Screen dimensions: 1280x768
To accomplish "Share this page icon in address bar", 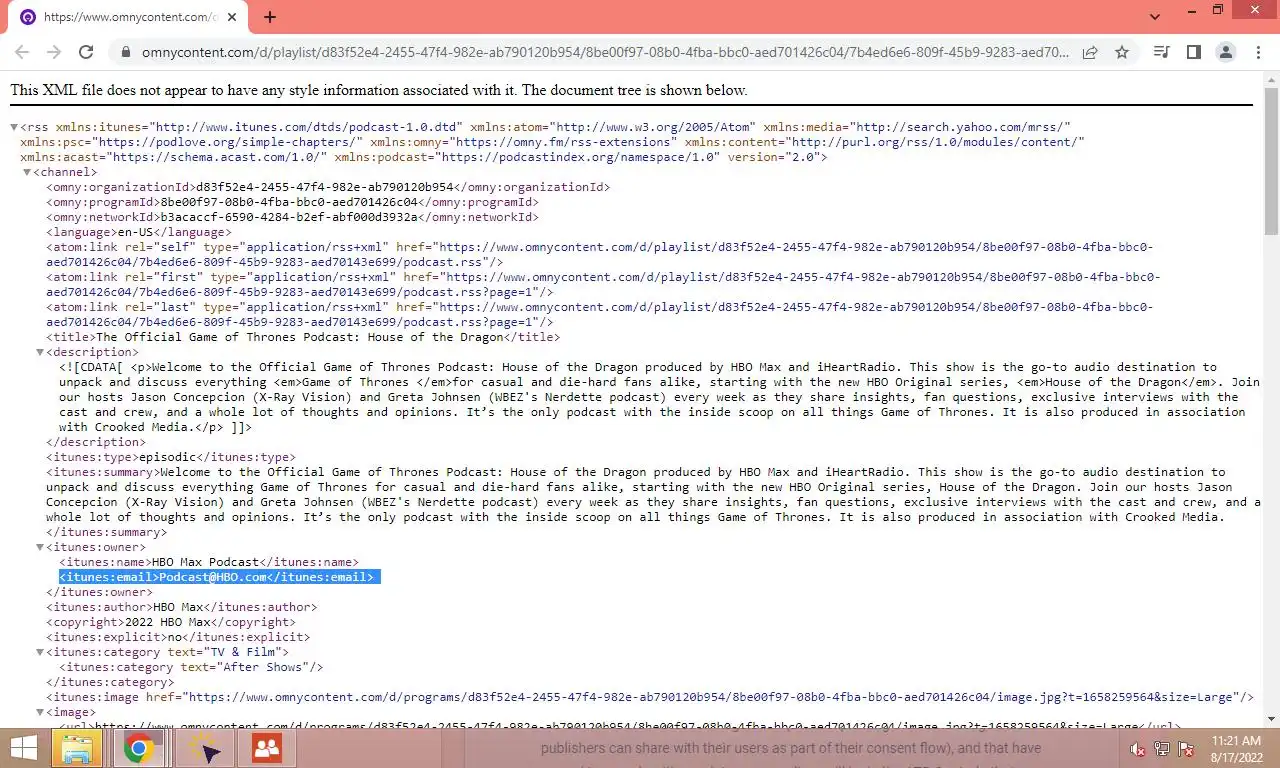I will pos(1090,52).
